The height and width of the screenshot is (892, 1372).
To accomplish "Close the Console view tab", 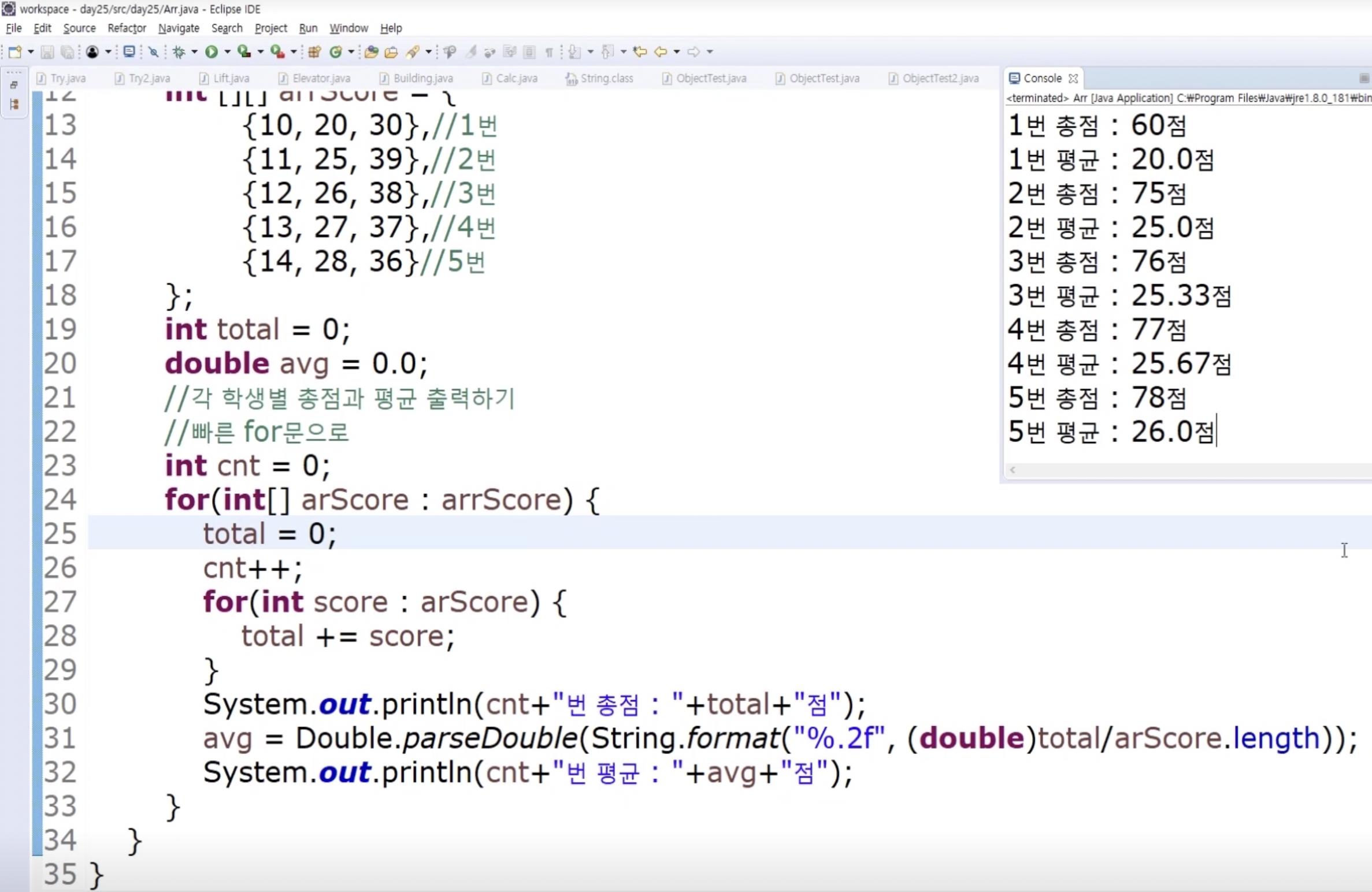I will click(x=1073, y=79).
